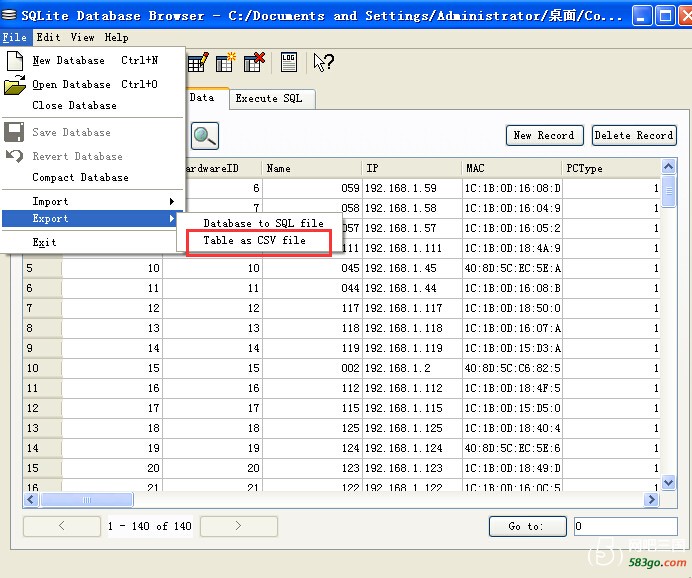The width and height of the screenshot is (692, 578).
Task: Select cell with IP 192.168.1.45
Action: [x=412, y=268]
